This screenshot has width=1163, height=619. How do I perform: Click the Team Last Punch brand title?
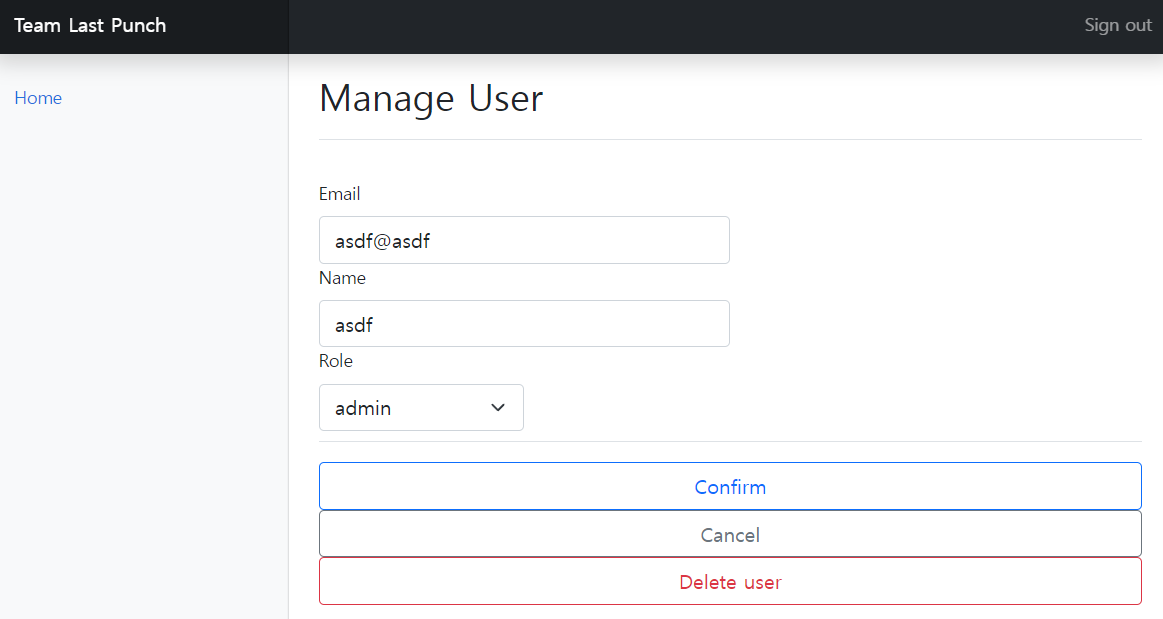(x=90, y=25)
